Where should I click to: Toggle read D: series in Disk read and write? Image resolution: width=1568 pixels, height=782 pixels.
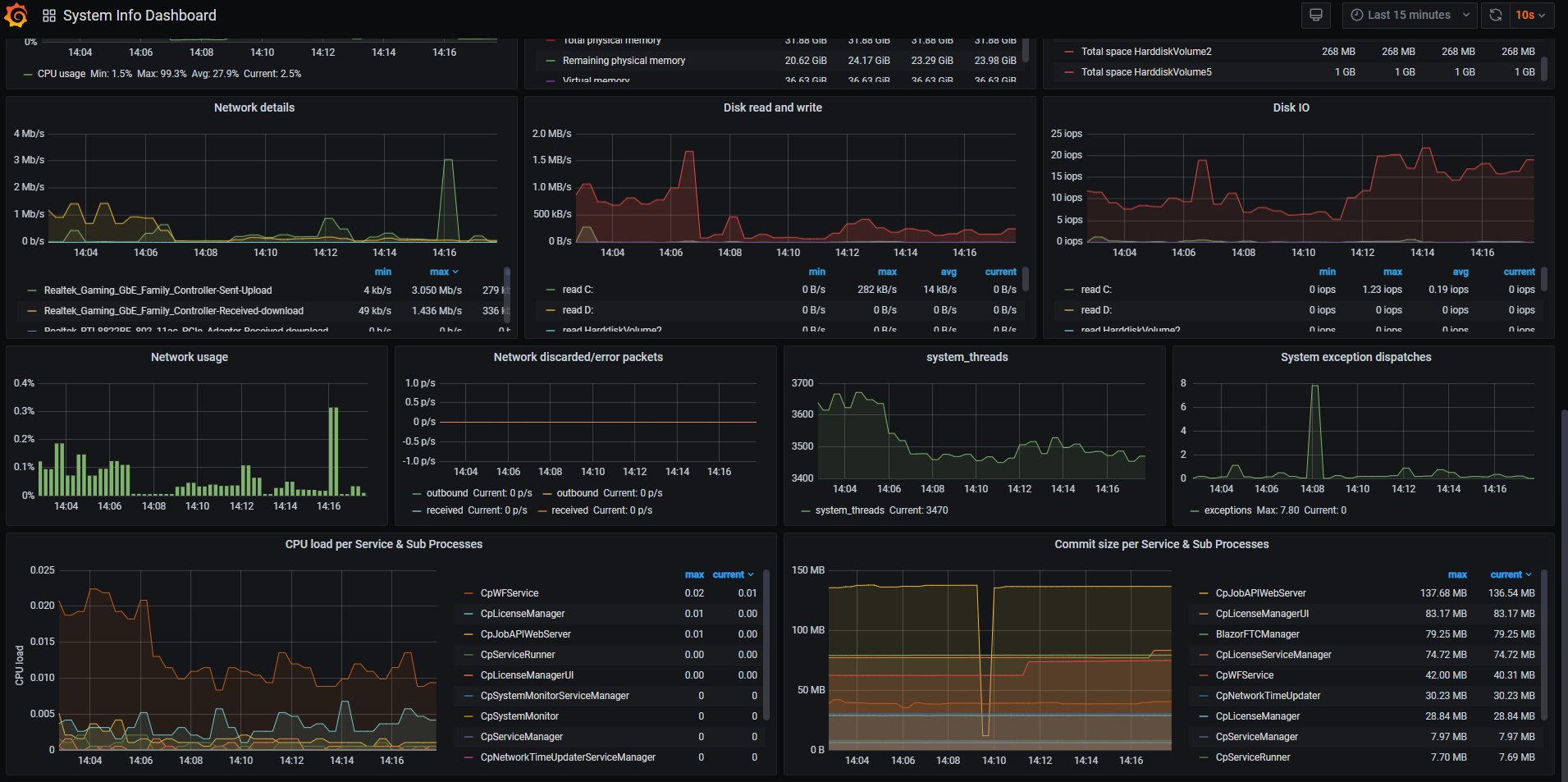[578, 310]
